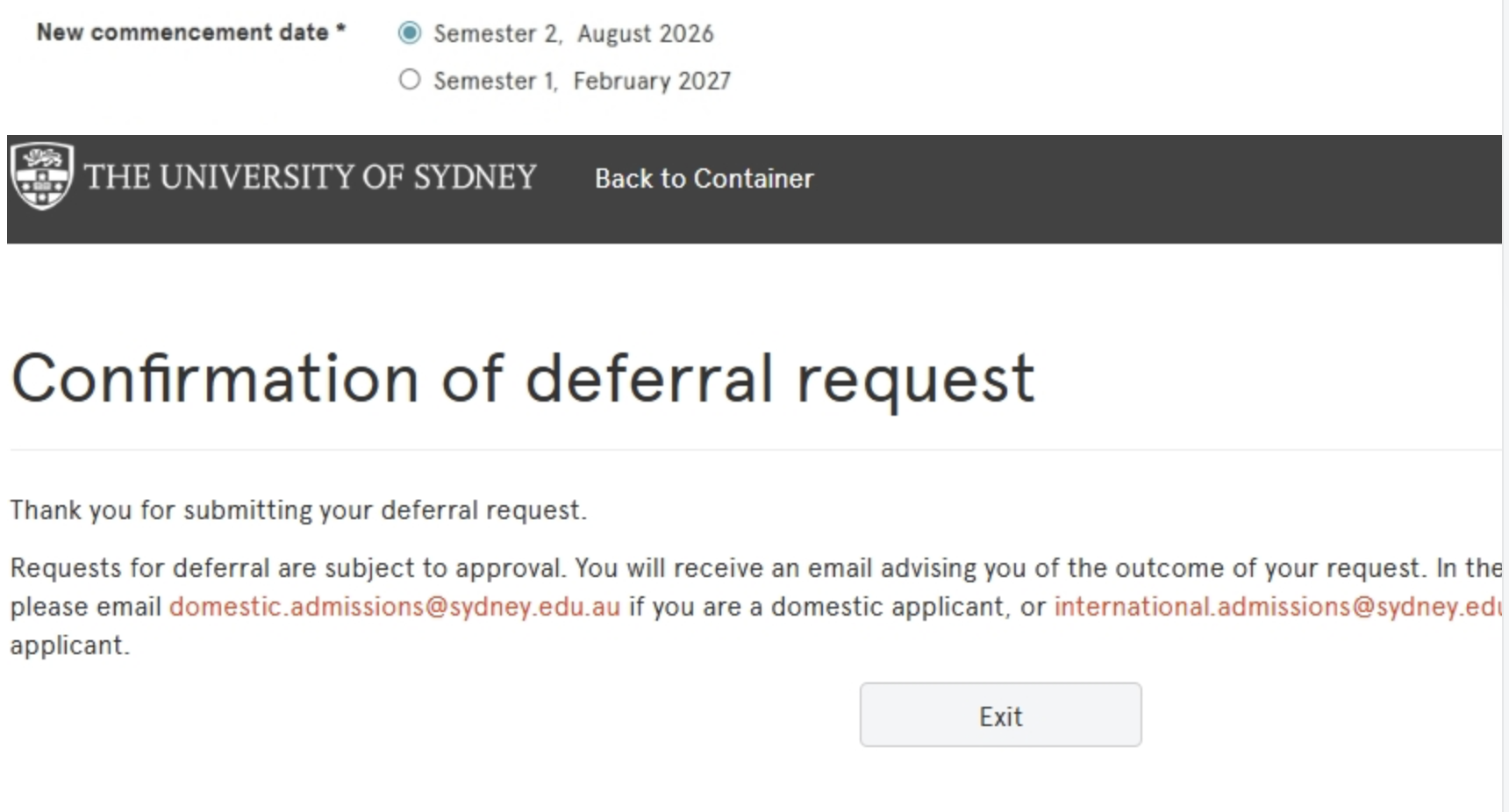Image resolution: width=1509 pixels, height=812 pixels.
Task: Click the Confirmation of deferral request heading
Action: (523, 379)
